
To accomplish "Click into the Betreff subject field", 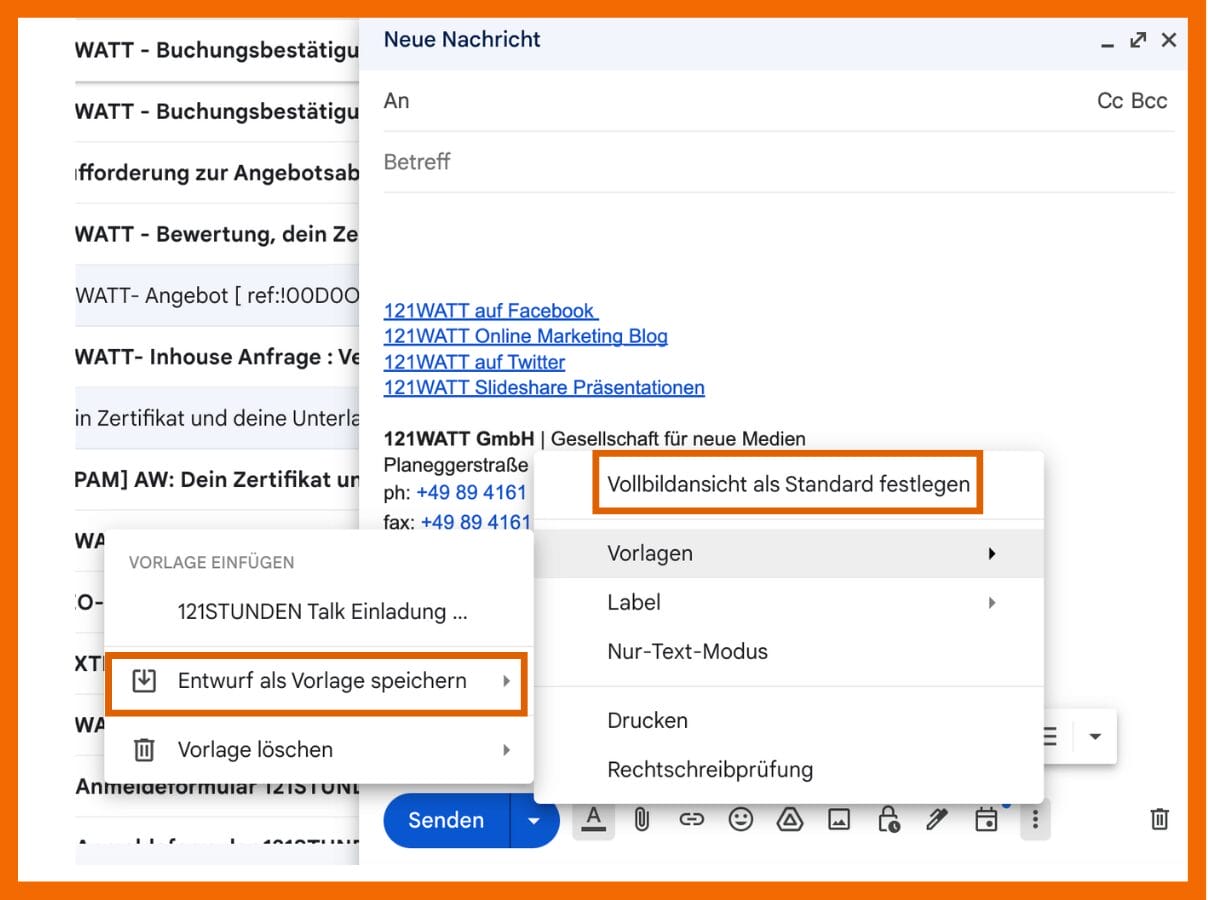I will [700, 162].
